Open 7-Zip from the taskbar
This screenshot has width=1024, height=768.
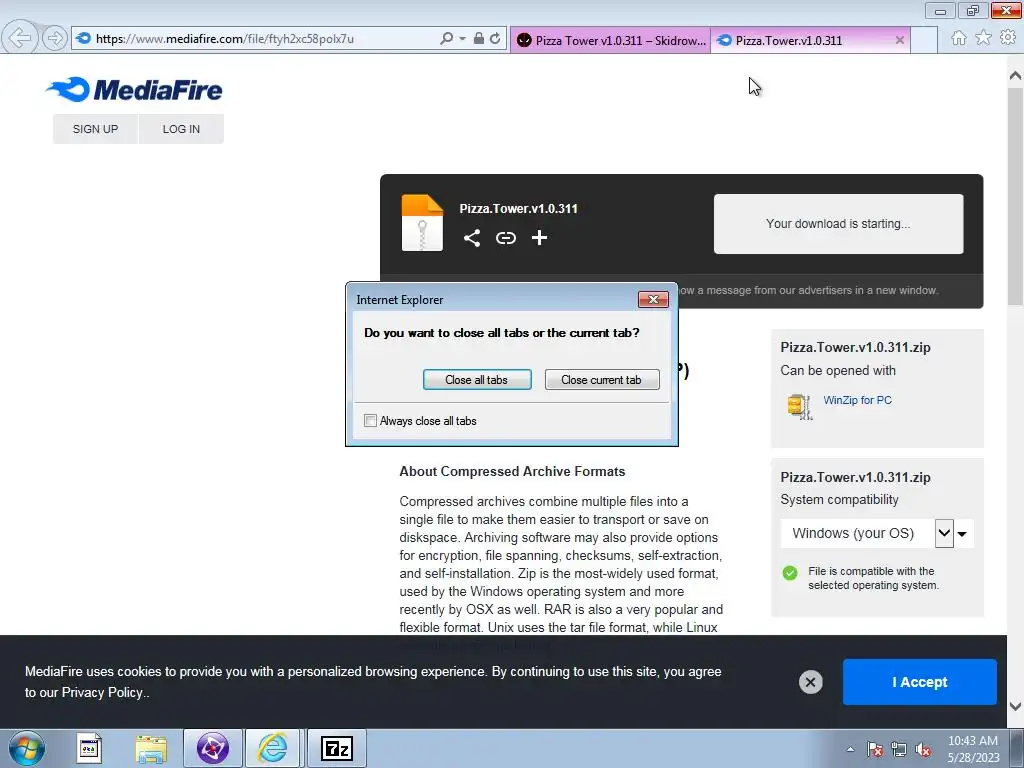tap(337, 748)
